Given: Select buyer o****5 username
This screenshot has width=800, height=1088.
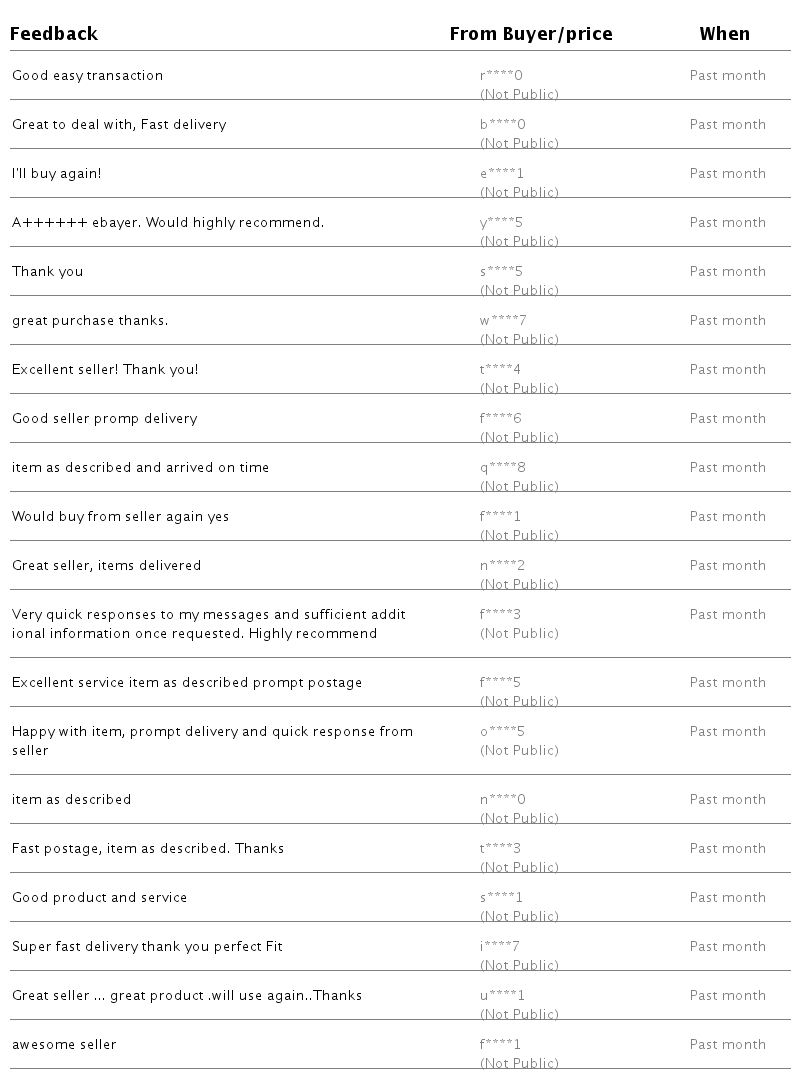Looking at the screenshot, I should click(502, 732).
